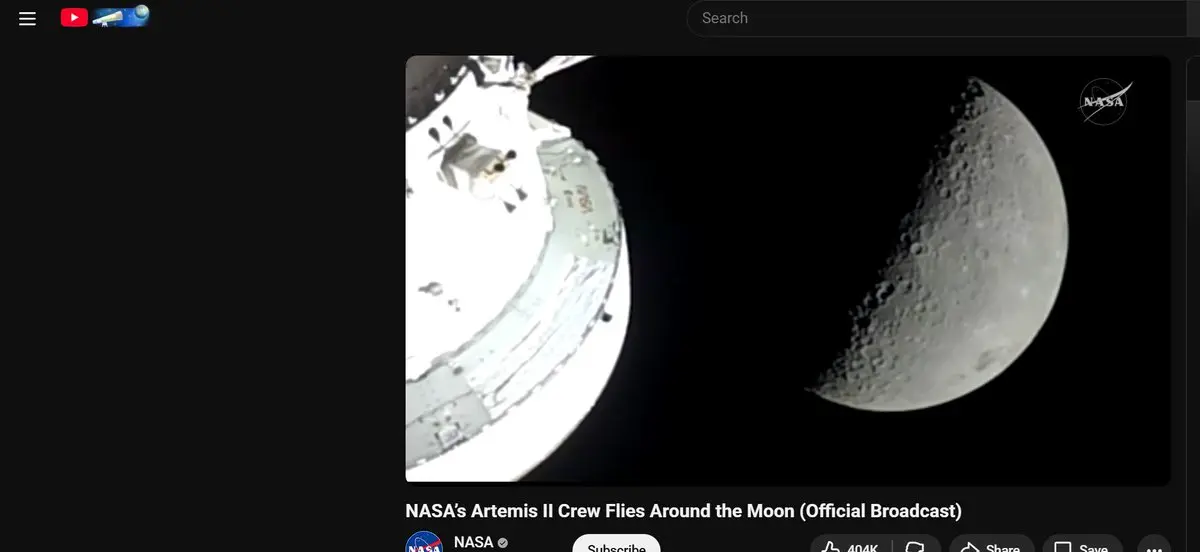This screenshot has height=552, width=1200.
Task: Save the video to a playlist
Action: [x=1080, y=544]
